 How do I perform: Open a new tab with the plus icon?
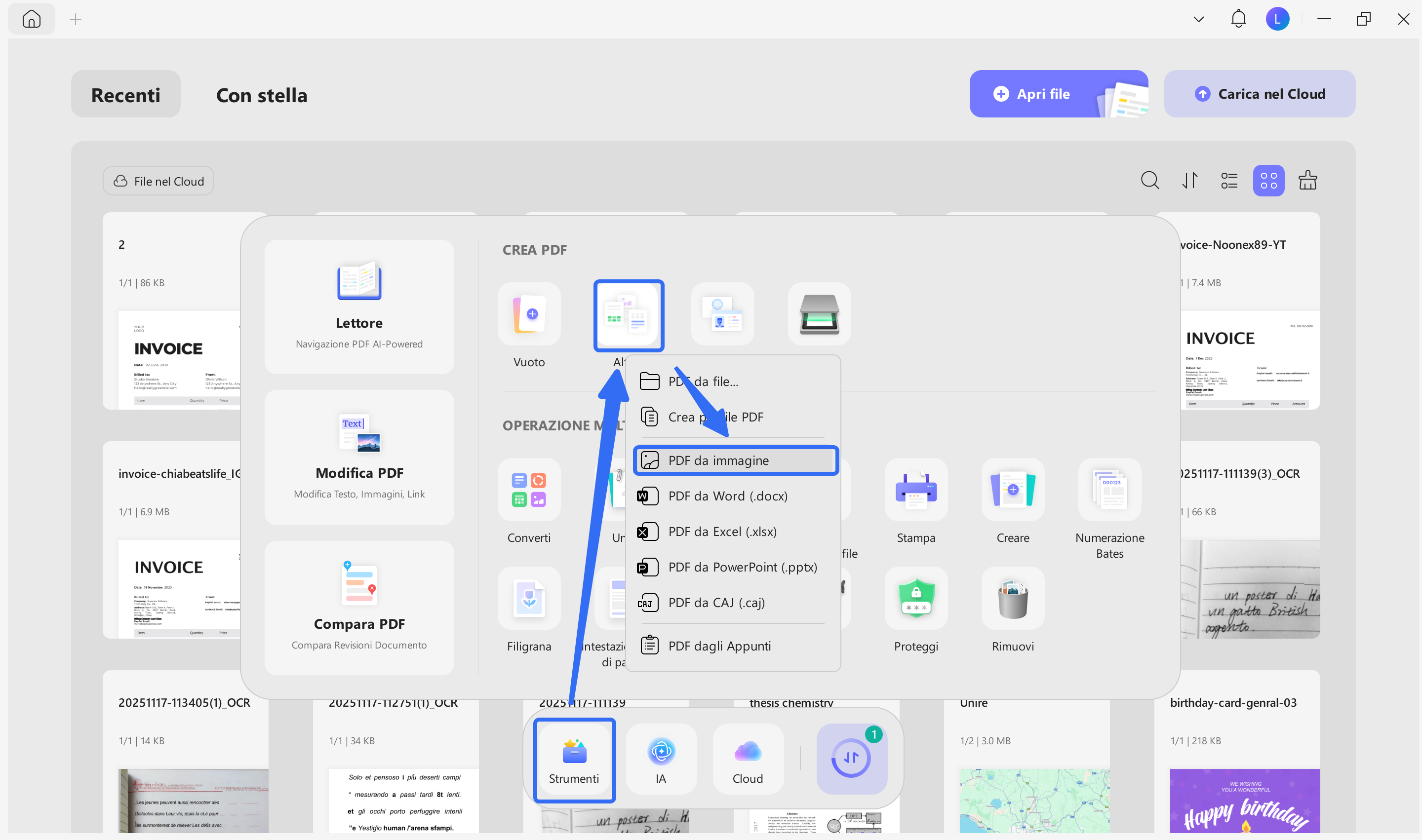(76, 20)
